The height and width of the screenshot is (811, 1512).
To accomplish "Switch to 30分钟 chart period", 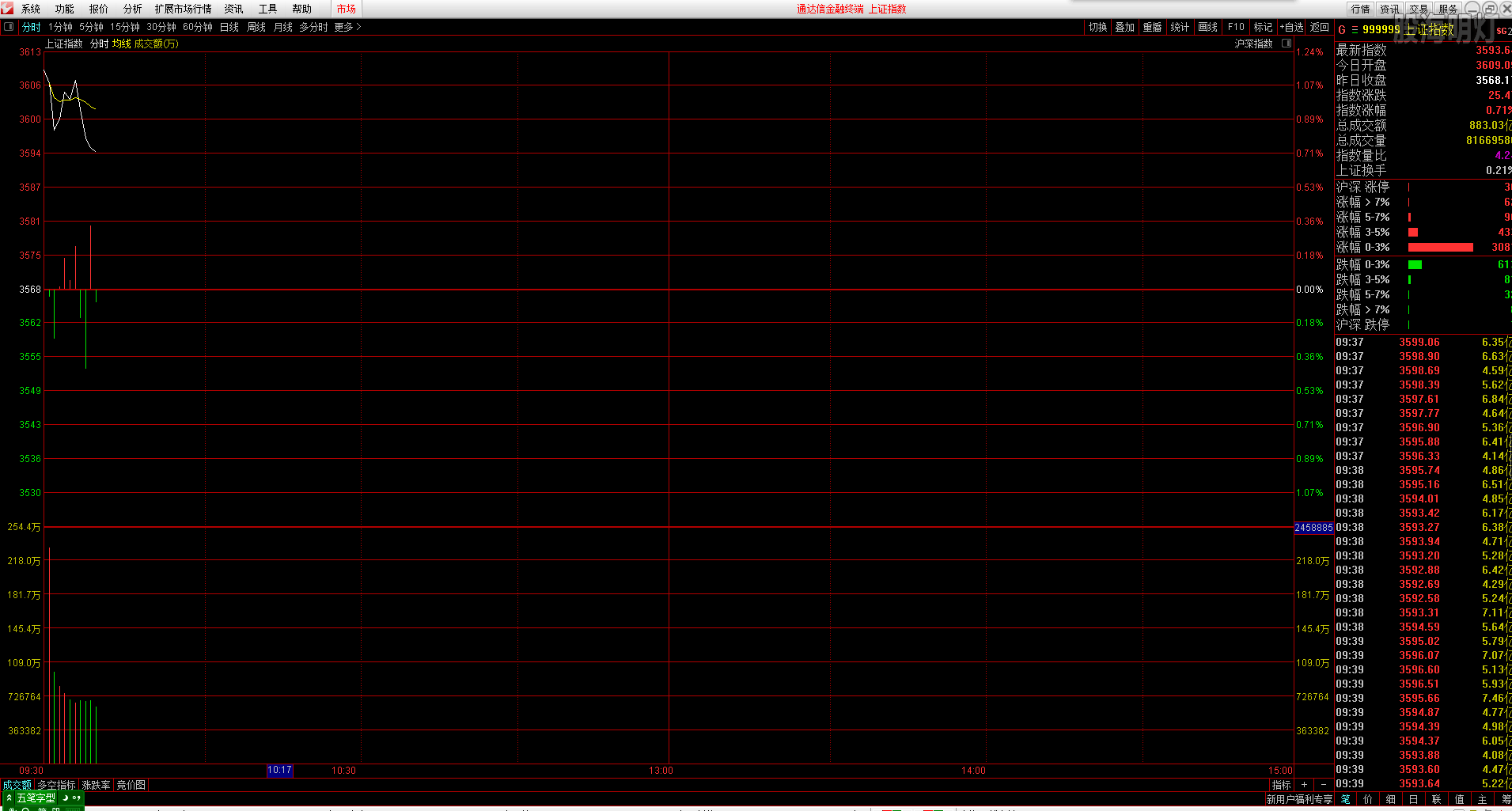I will point(161,27).
